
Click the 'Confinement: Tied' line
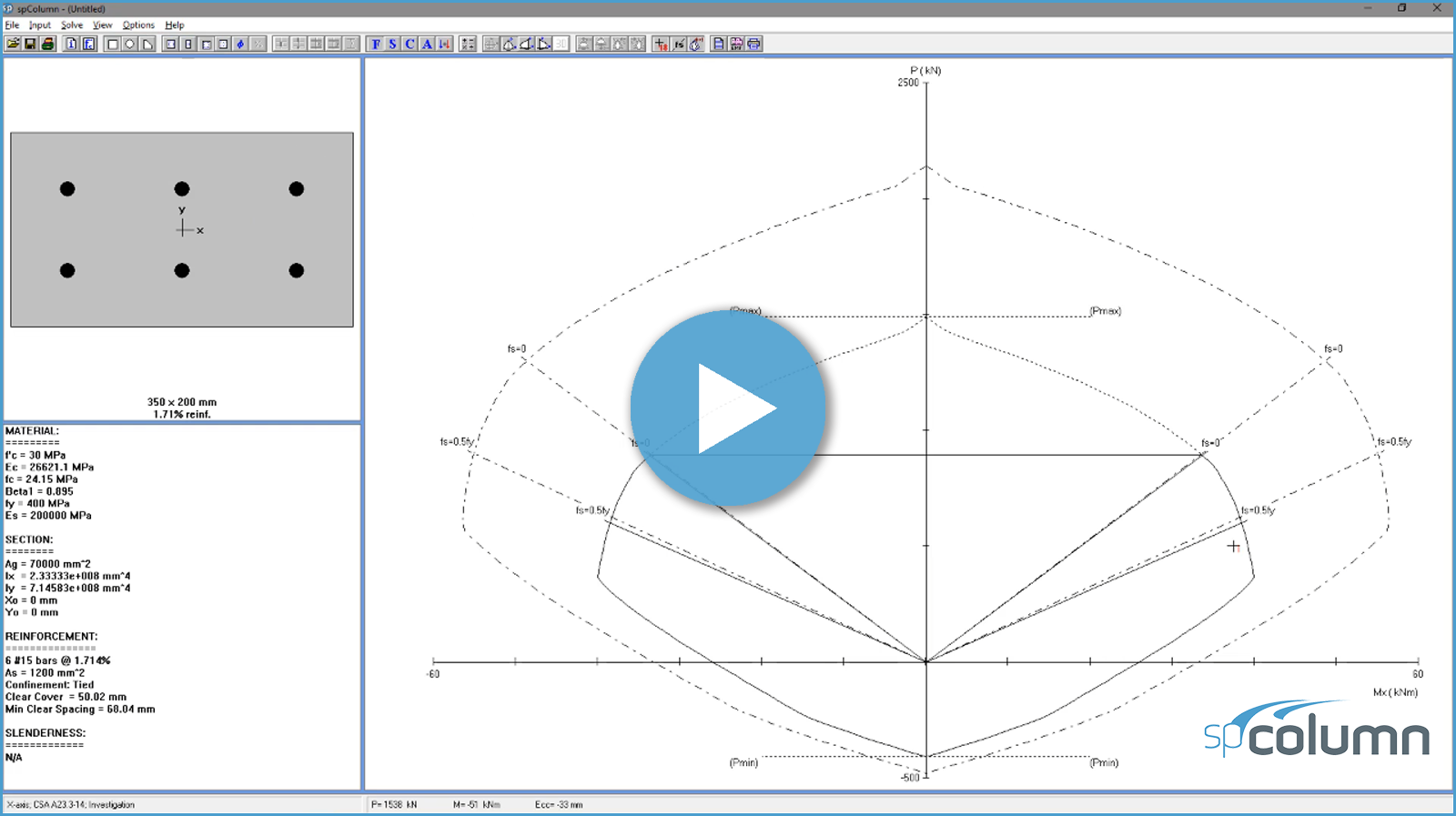(49, 685)
